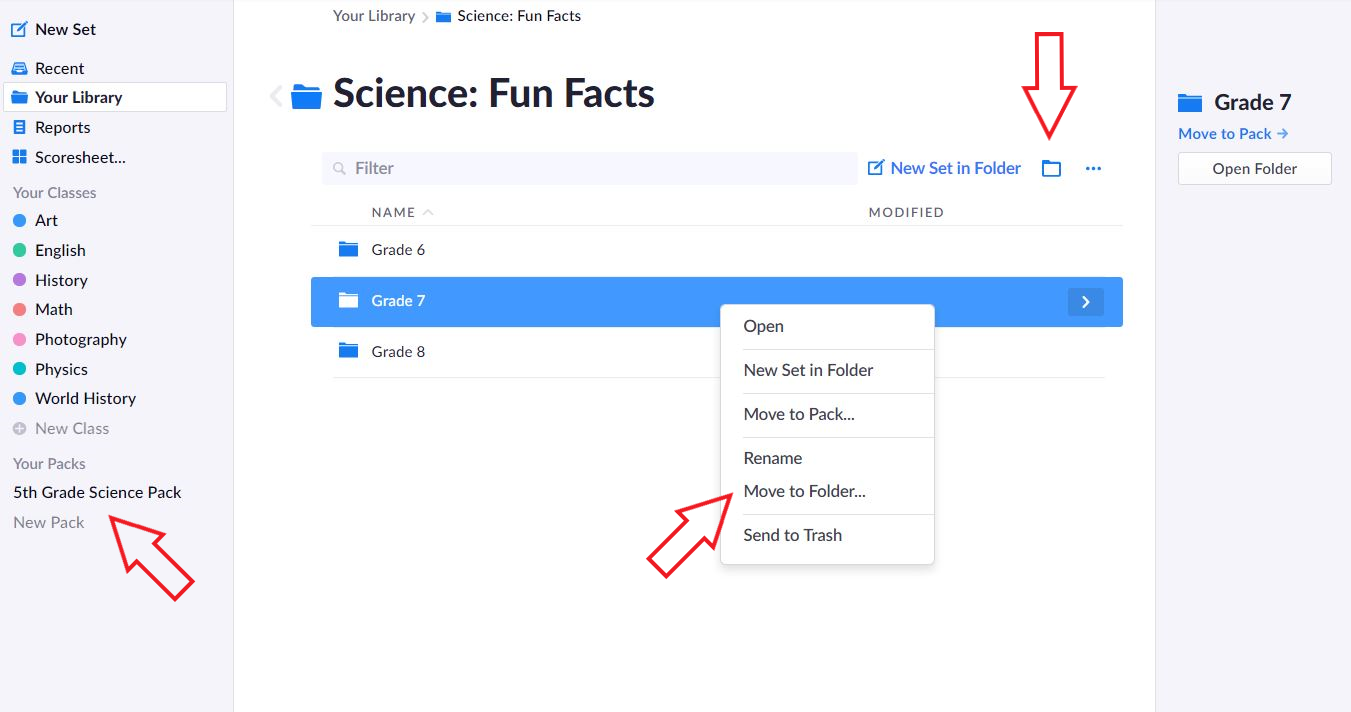Click the Art class color dot

pos(19,220)
